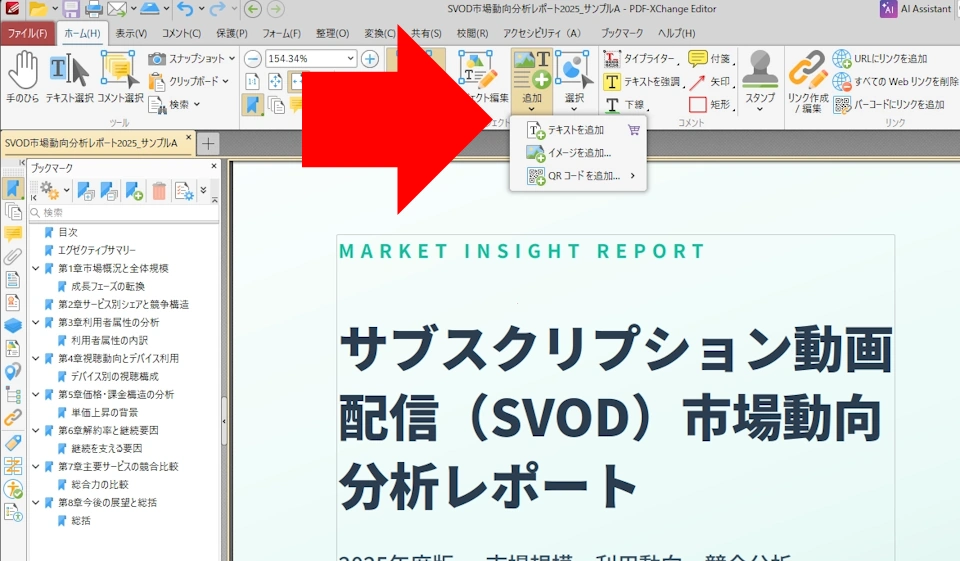Toggle the bookmarks pane button in ribbon
Viewport: 960px width, 561px height.
[253, 105]
